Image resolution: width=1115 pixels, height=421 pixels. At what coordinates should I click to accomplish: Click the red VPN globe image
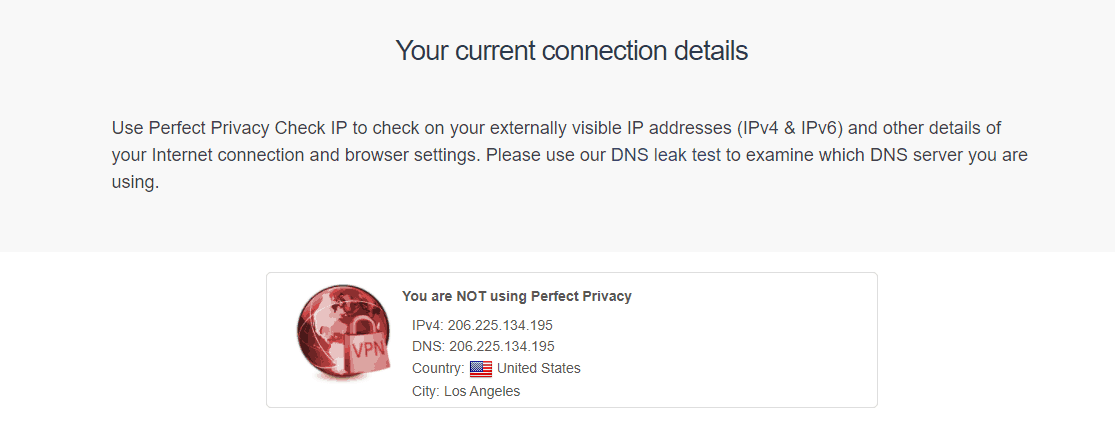344,332
